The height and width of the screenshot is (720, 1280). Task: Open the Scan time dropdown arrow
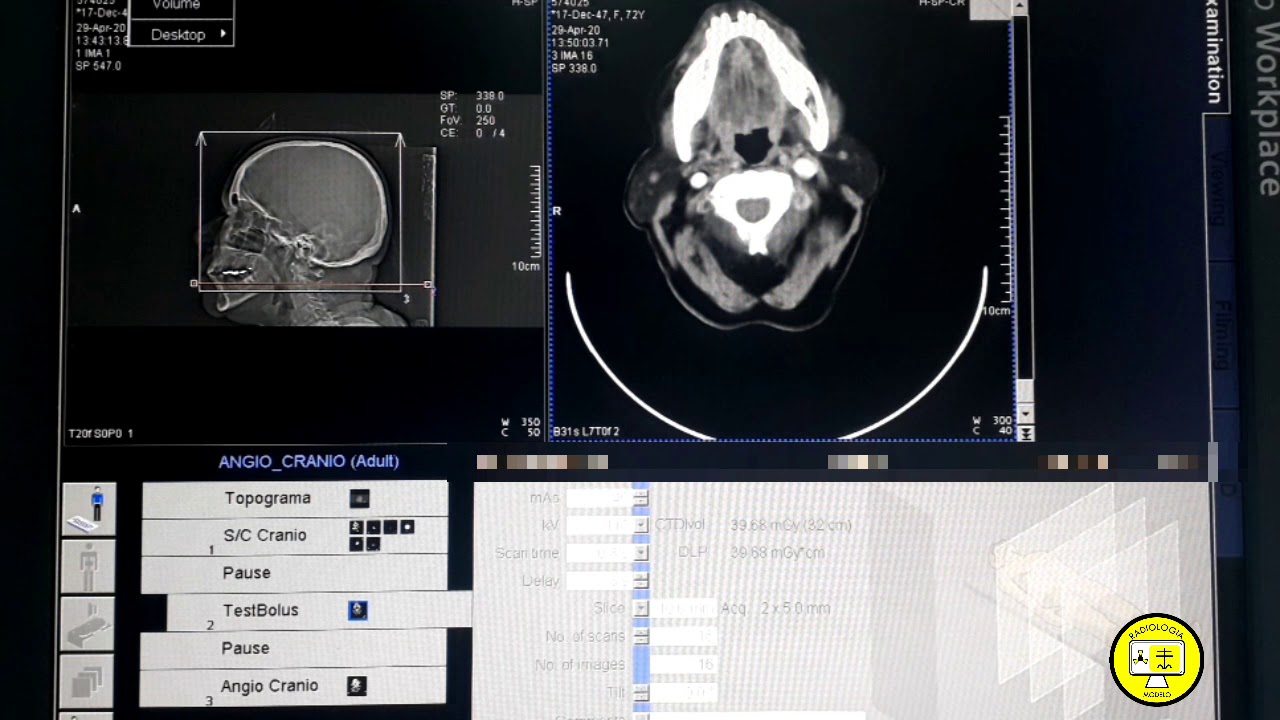point(640,552)
